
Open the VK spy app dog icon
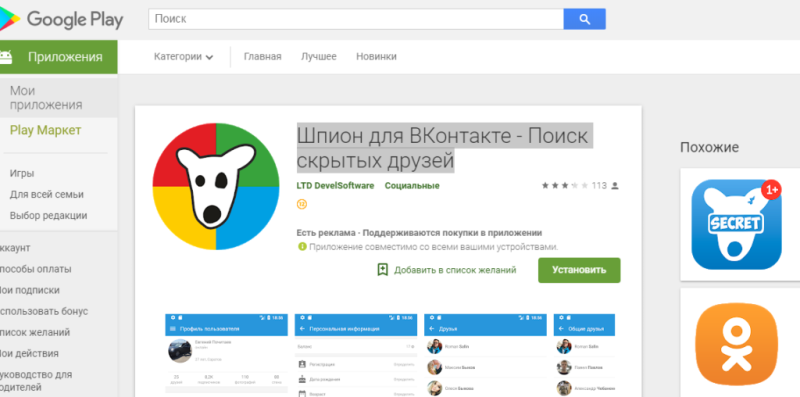point(216,186)
